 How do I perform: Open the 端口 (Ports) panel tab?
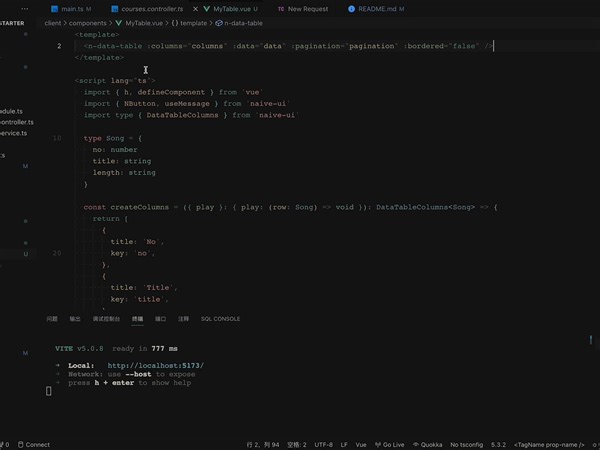coord(160,319)
